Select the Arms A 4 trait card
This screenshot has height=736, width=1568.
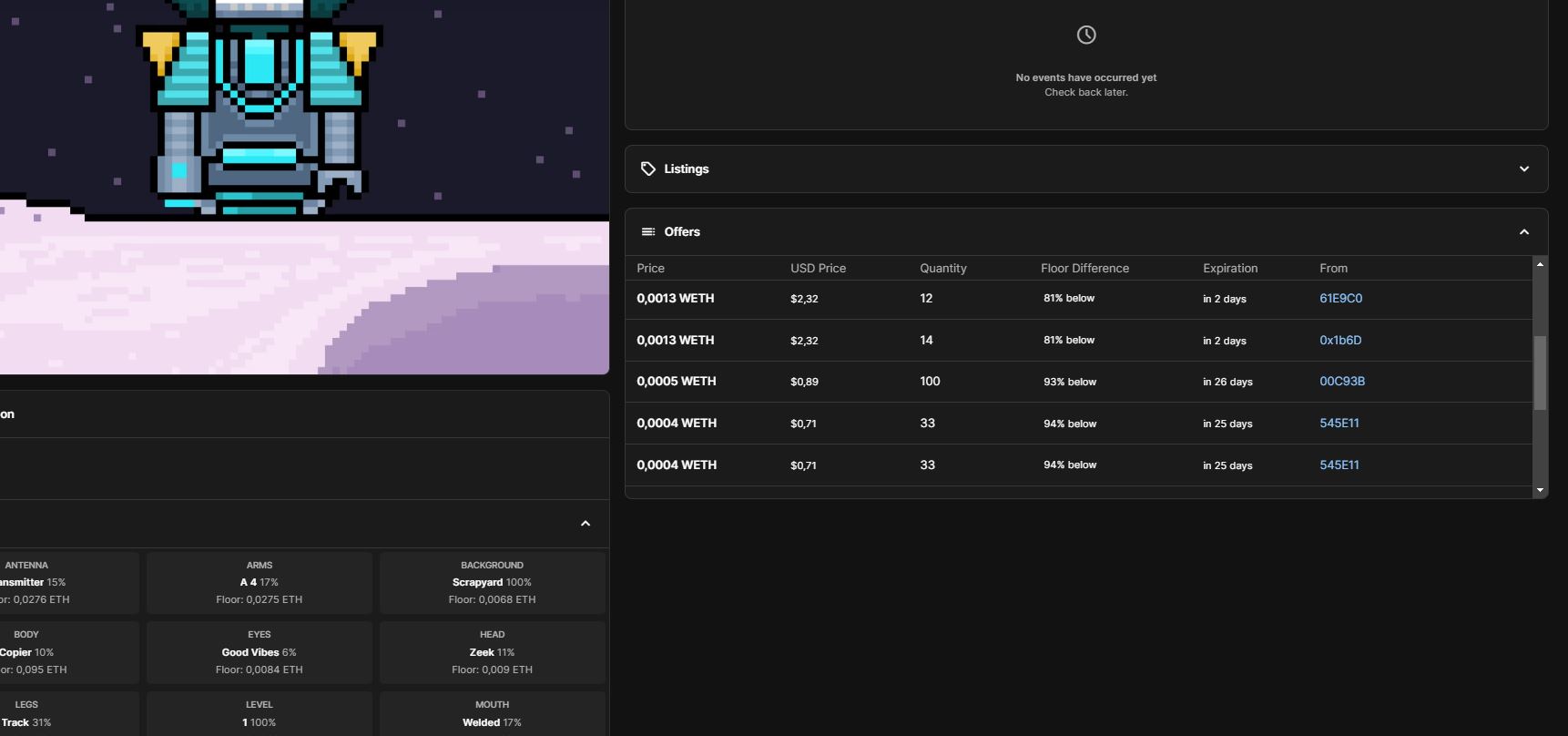click(260, 582)
